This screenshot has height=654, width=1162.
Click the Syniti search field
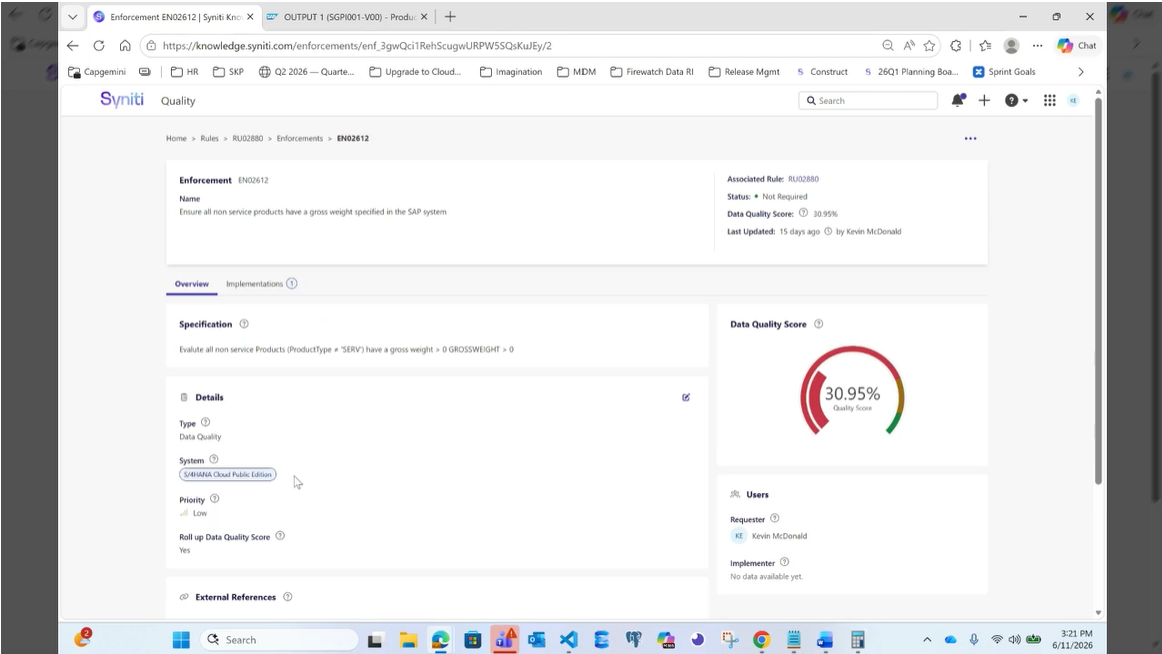click(868, 101)
